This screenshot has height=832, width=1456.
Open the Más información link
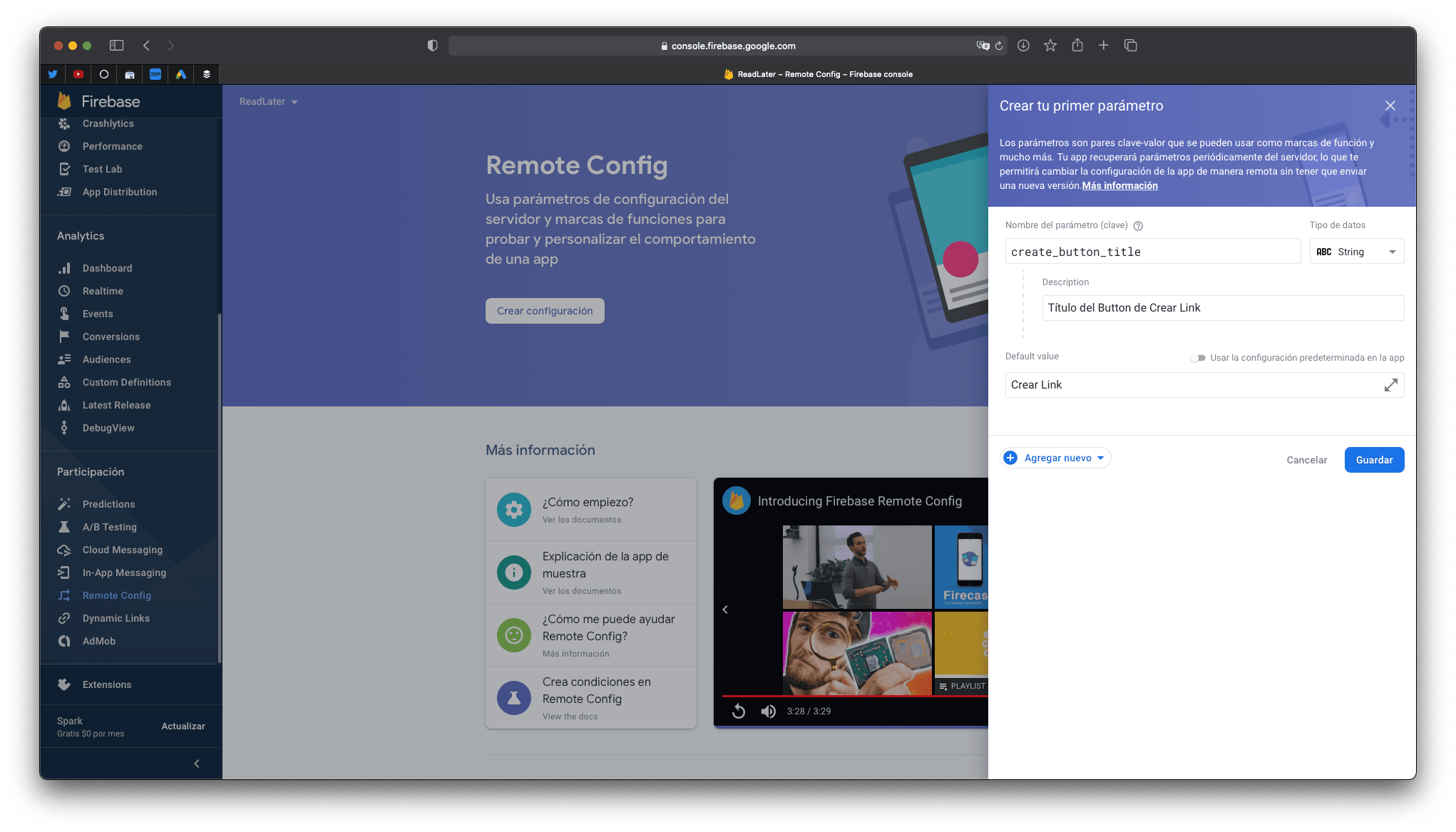pyautogui.click(x=1119, y=185)
